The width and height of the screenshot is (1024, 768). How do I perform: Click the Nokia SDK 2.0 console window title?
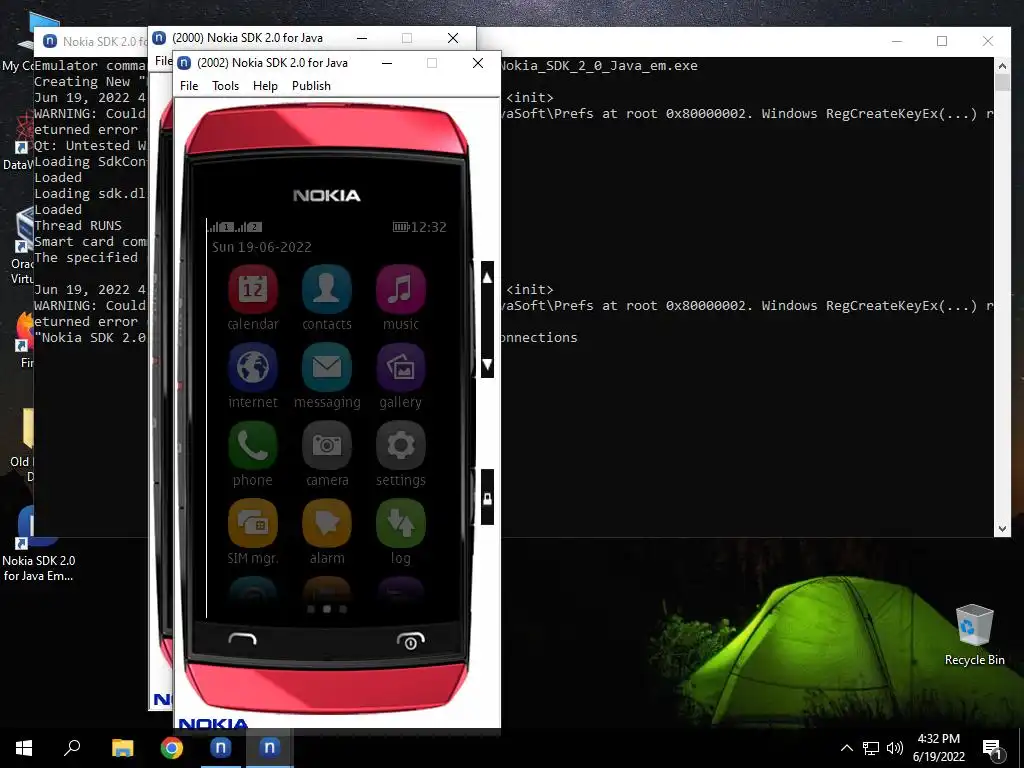point(104,41)
